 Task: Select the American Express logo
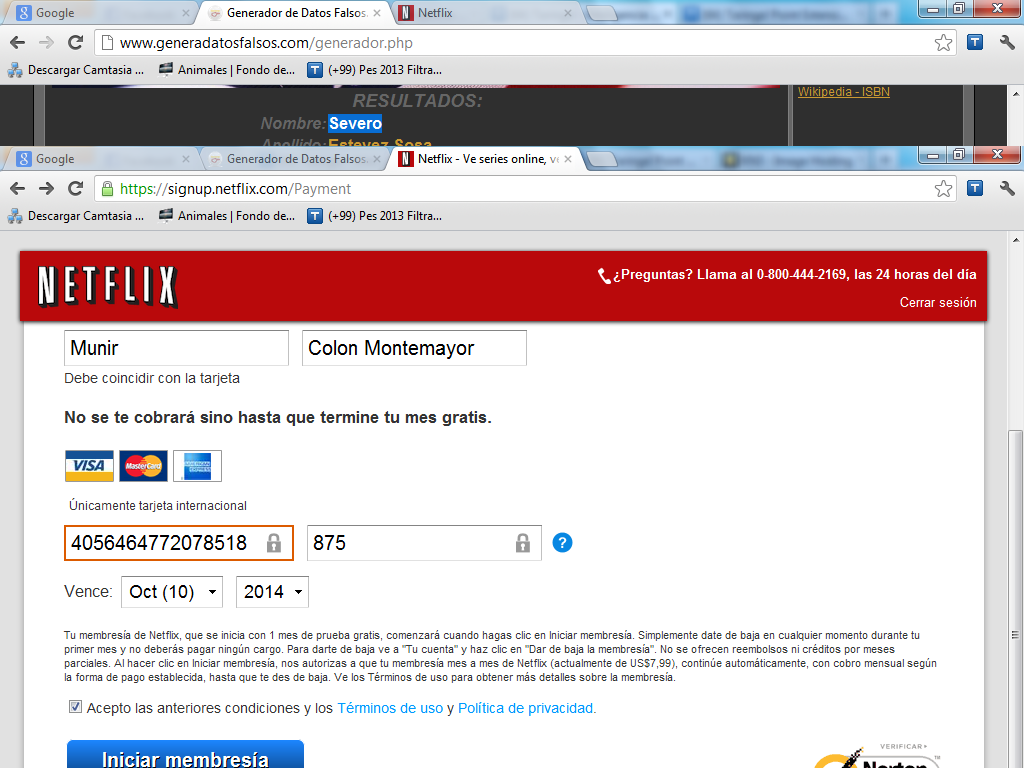pyautogui.click(x=197, y=466)
